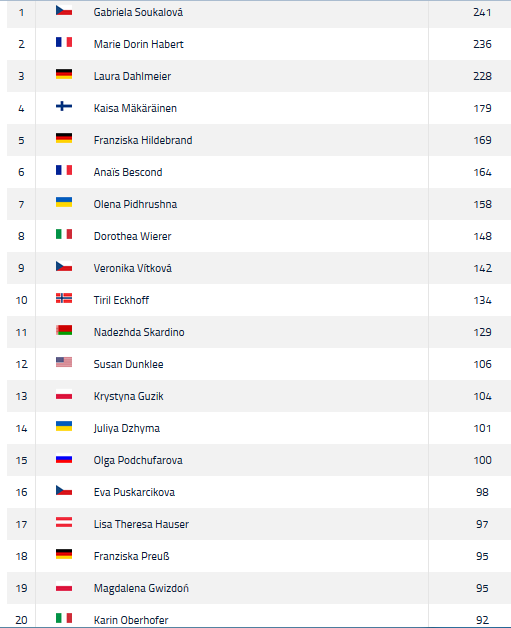This screenshot has width=511, height=628.
Task: Click the Italy flag beside Dorothea Wierer
Action: (64, 234)
